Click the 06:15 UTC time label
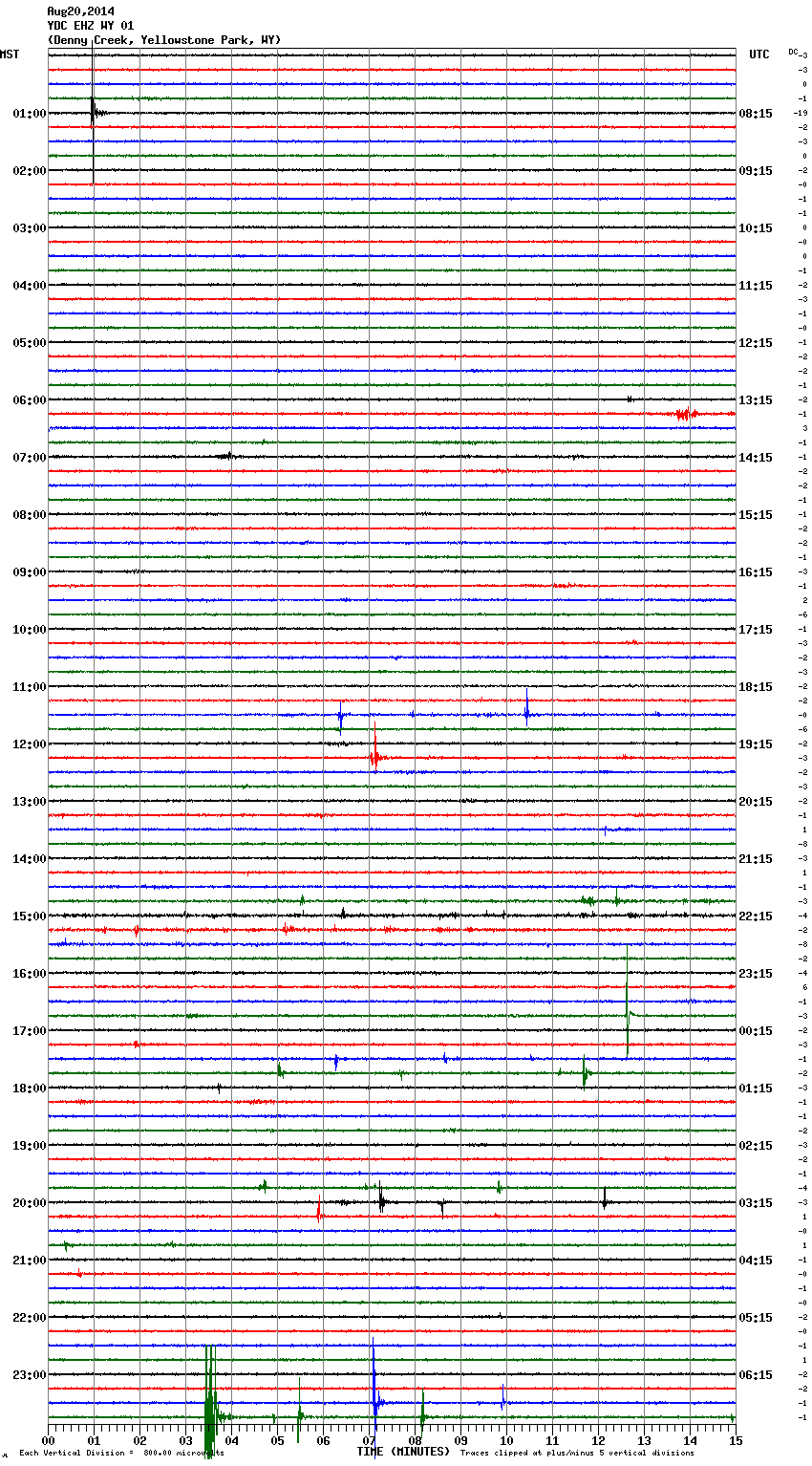 click(x=755, y=1375)
